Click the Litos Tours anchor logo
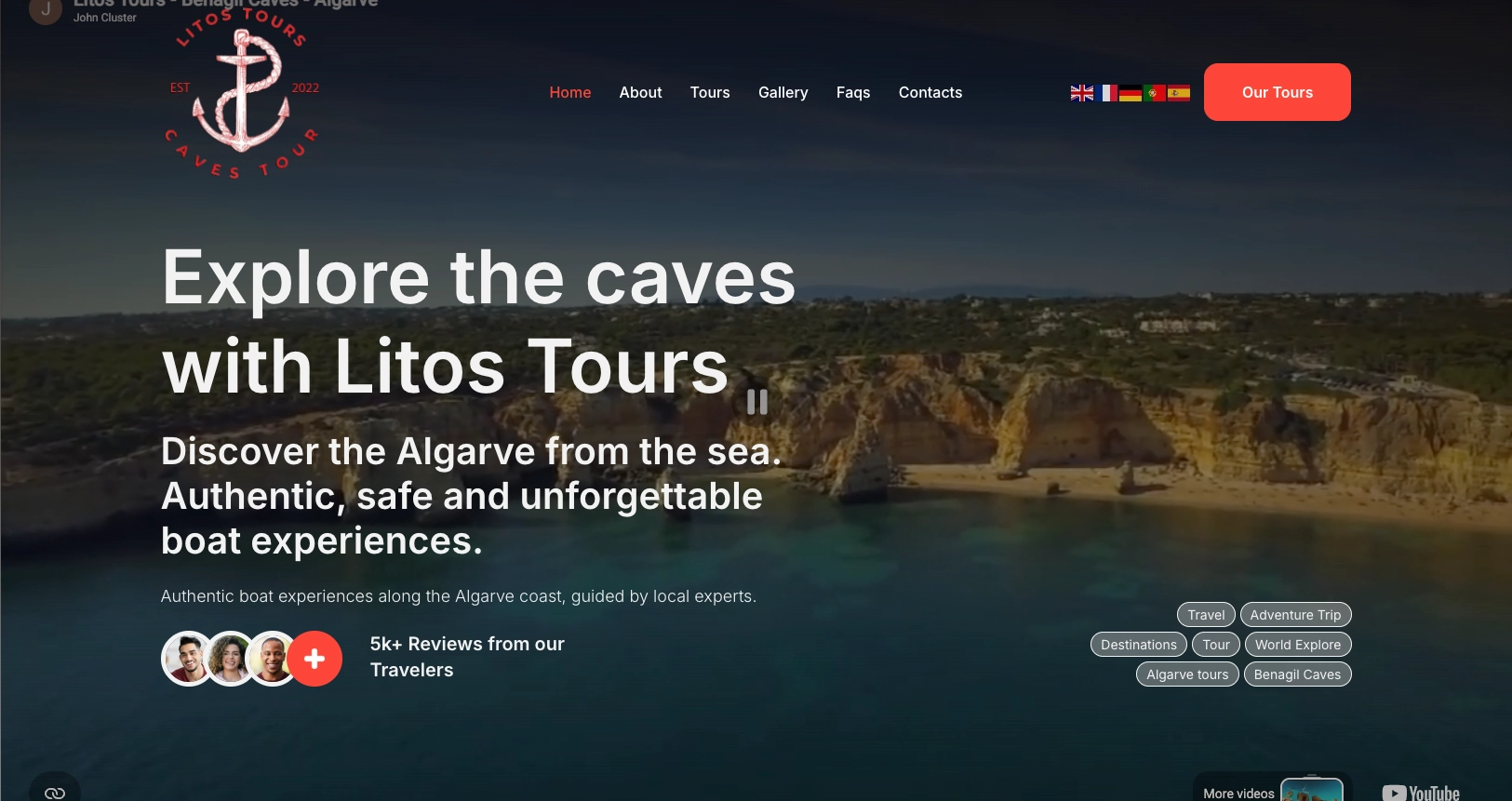This screenshot has width=1512, height=801. 242,93
